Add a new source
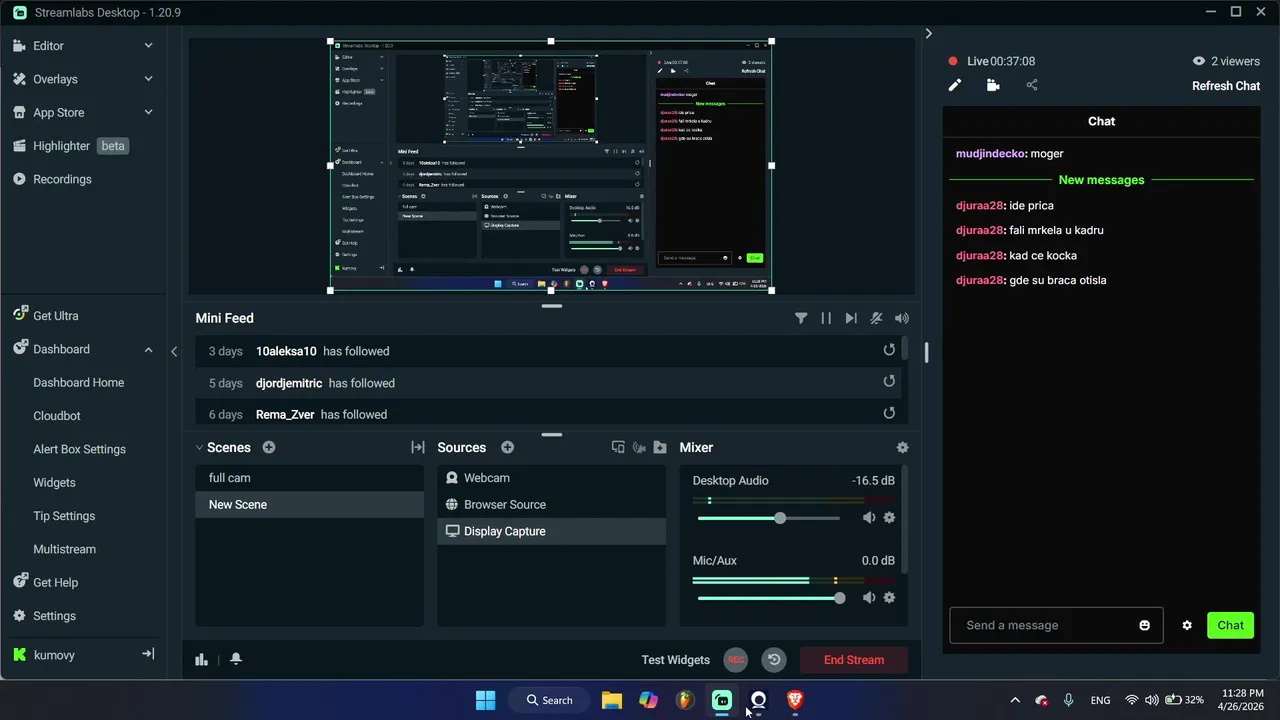The image size is (1280, 720). click(507, 447)
